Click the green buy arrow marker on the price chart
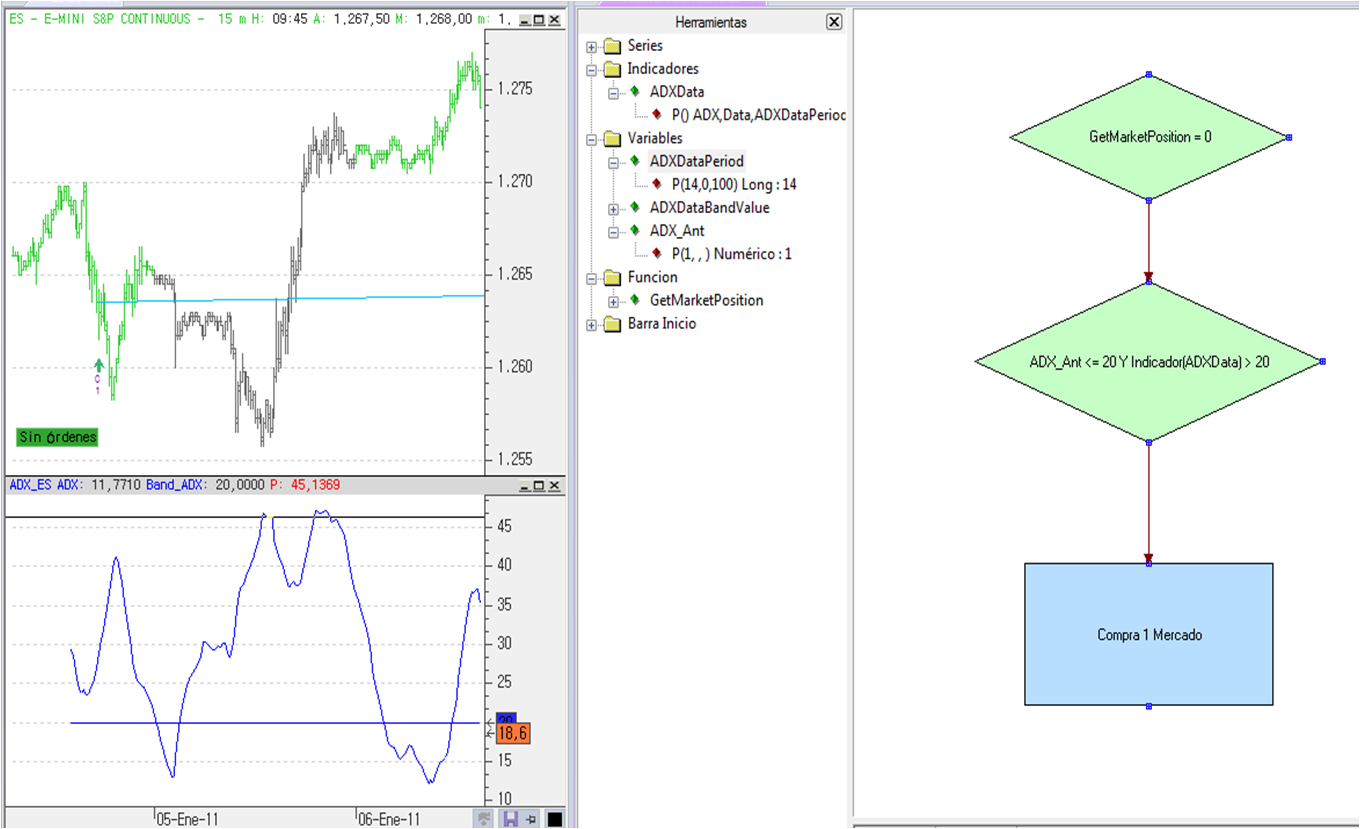 click(98, 365)
